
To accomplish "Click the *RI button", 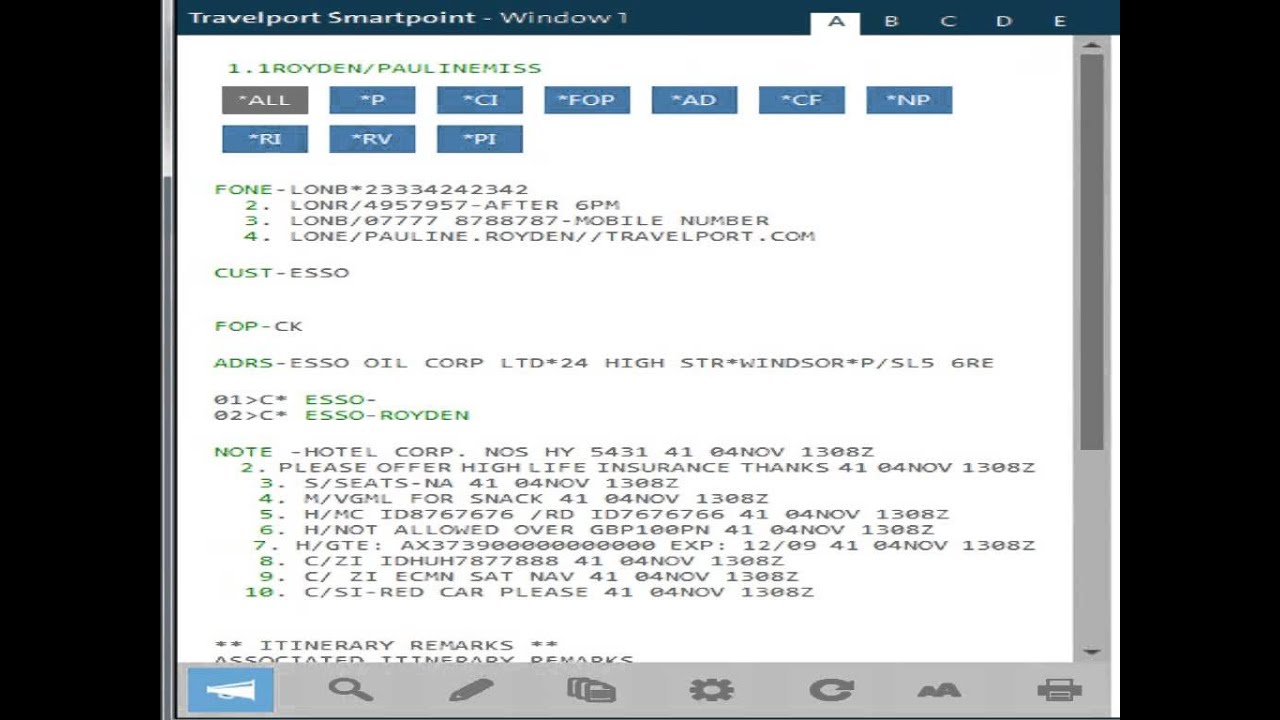I will (x=265, y=139).
